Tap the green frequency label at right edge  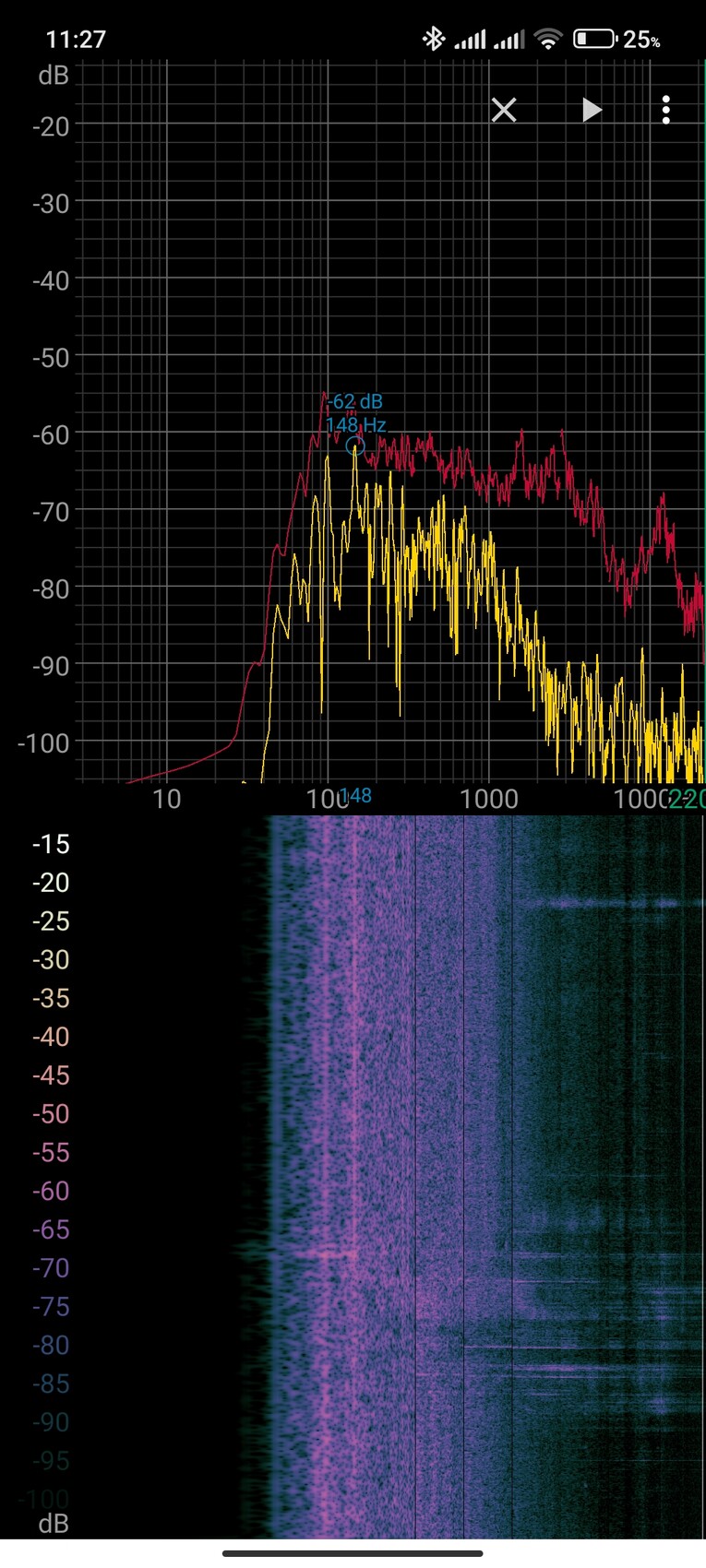point(688,799)
